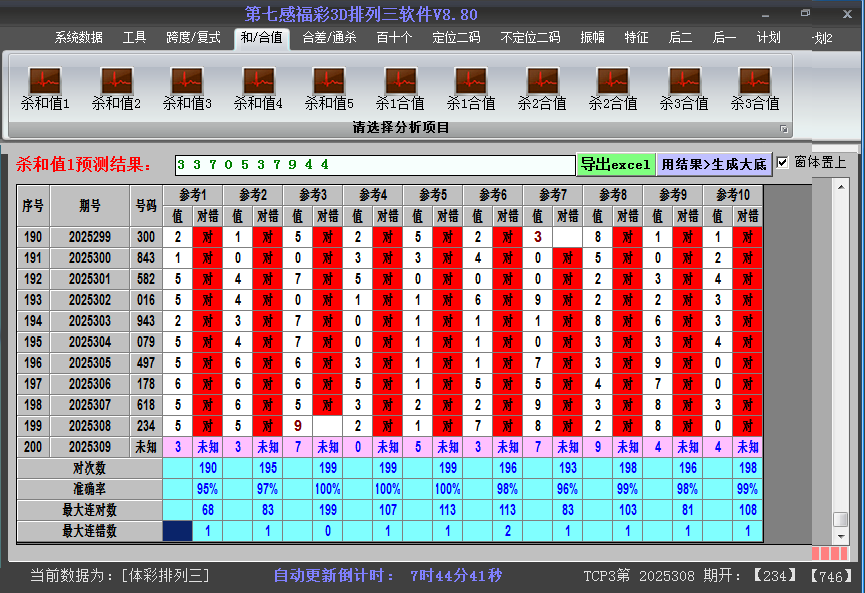865x593 pixels.
Task: Open the 定位二码 tab
Action: click(456, 38)
